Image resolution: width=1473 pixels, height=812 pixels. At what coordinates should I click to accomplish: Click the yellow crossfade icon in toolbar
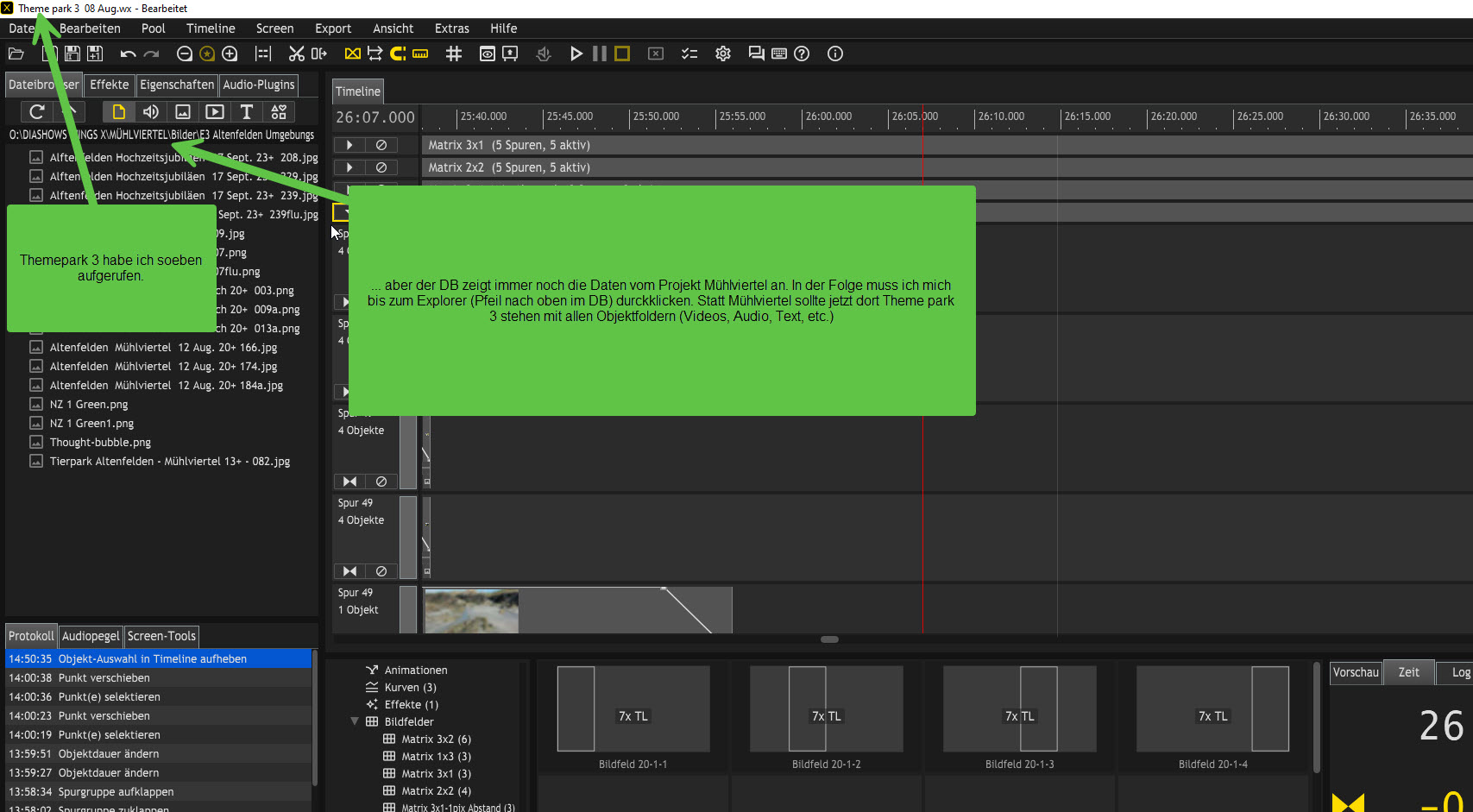tap(352, 54)
